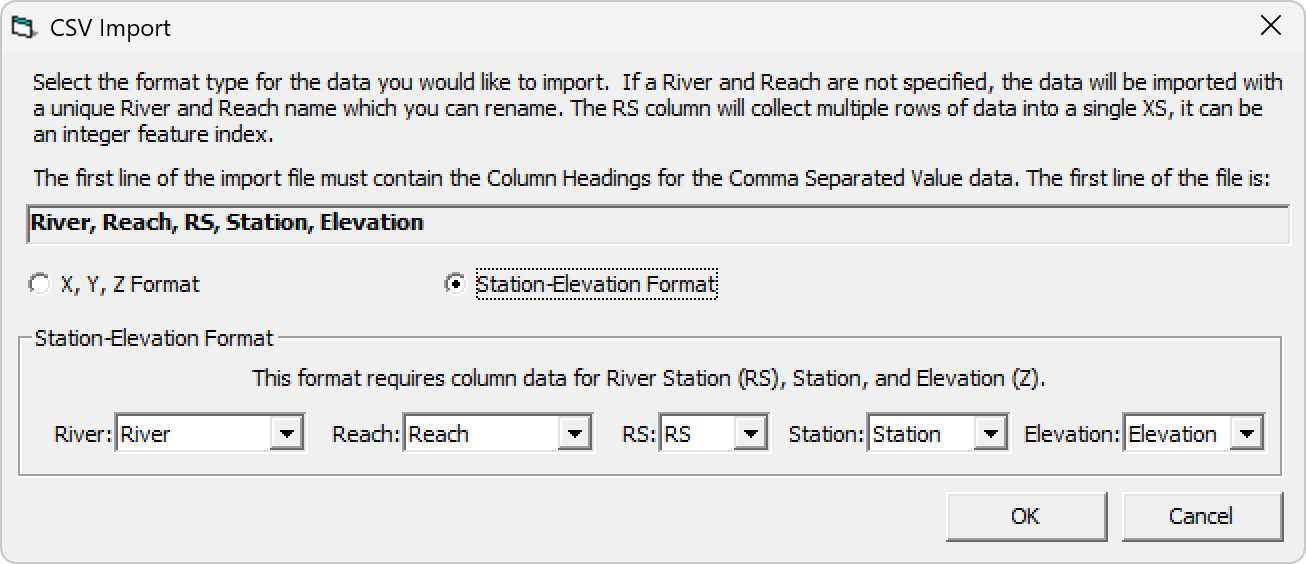The image size is (1306, 564).
Task: Click the River combo box text field
Action: click(195, 434)
